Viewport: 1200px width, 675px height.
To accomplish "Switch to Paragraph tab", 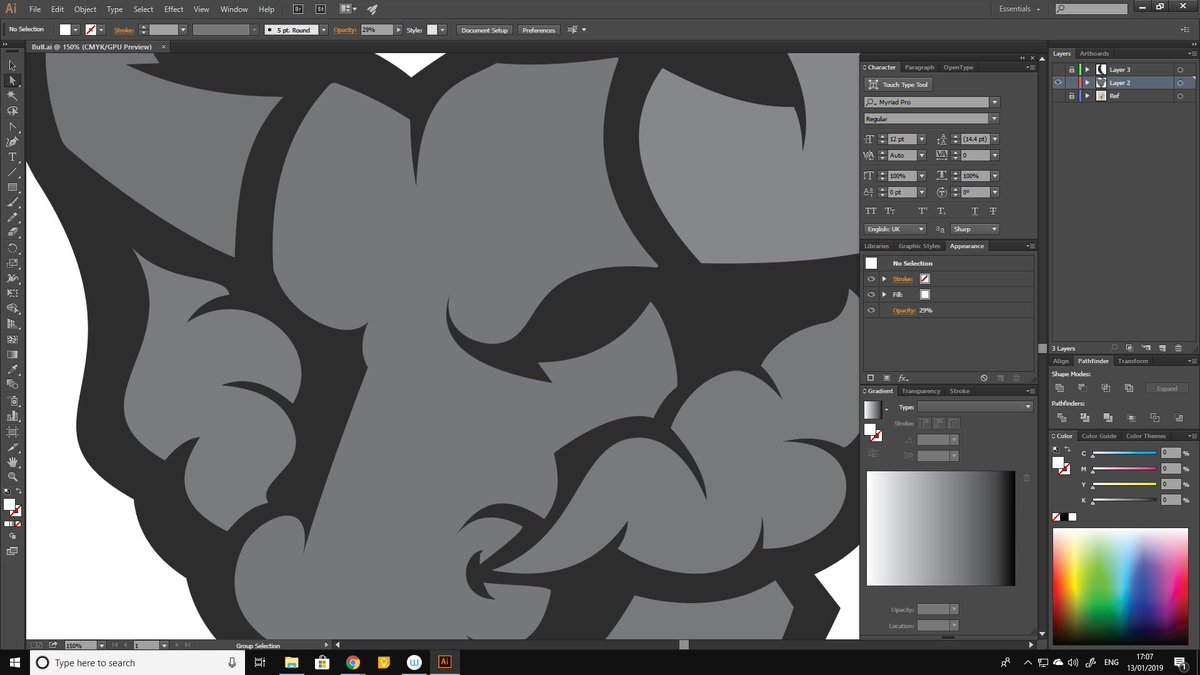I will point(919,67).
